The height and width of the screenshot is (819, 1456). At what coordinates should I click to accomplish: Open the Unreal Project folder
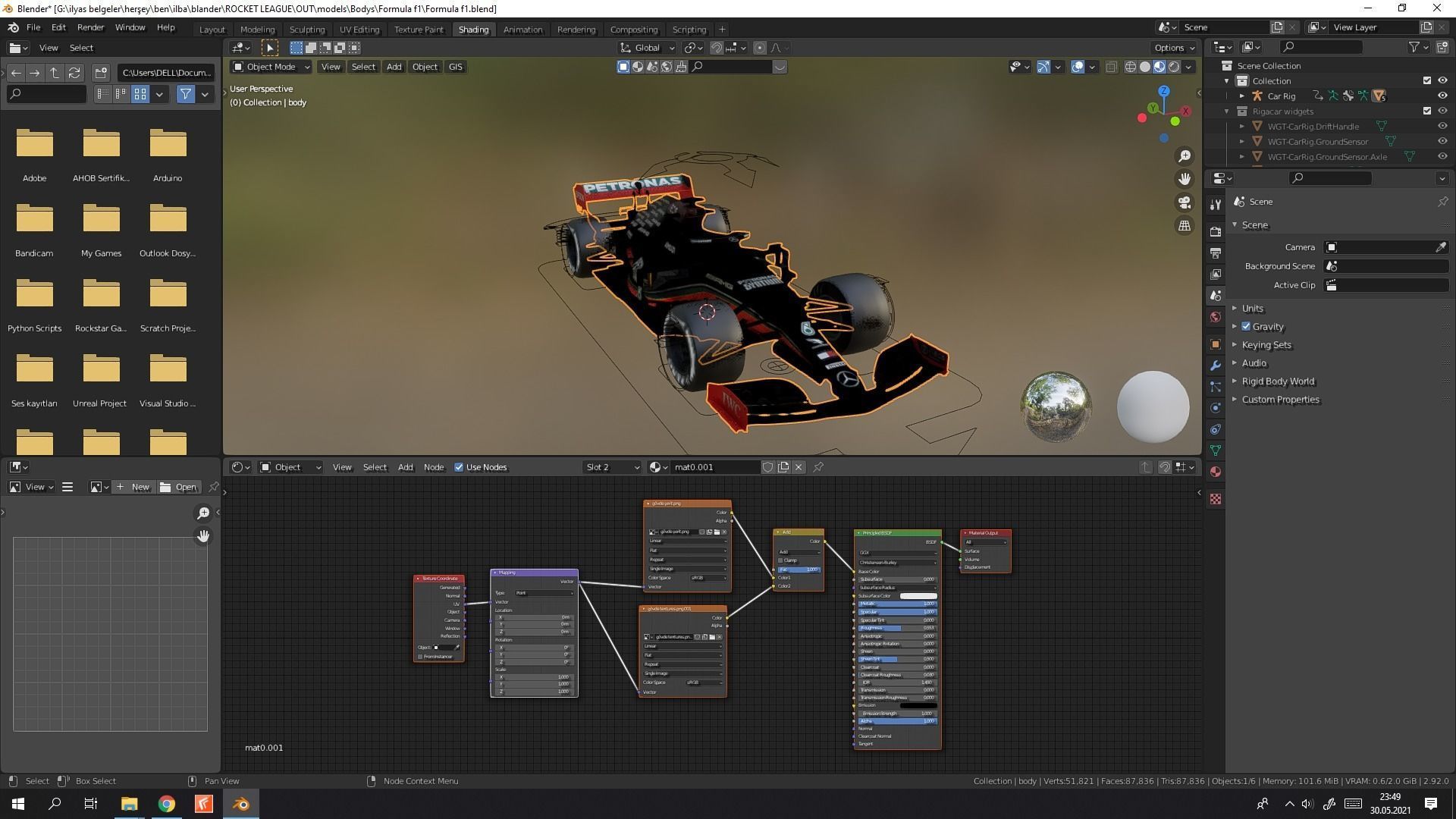pos(100,379)
